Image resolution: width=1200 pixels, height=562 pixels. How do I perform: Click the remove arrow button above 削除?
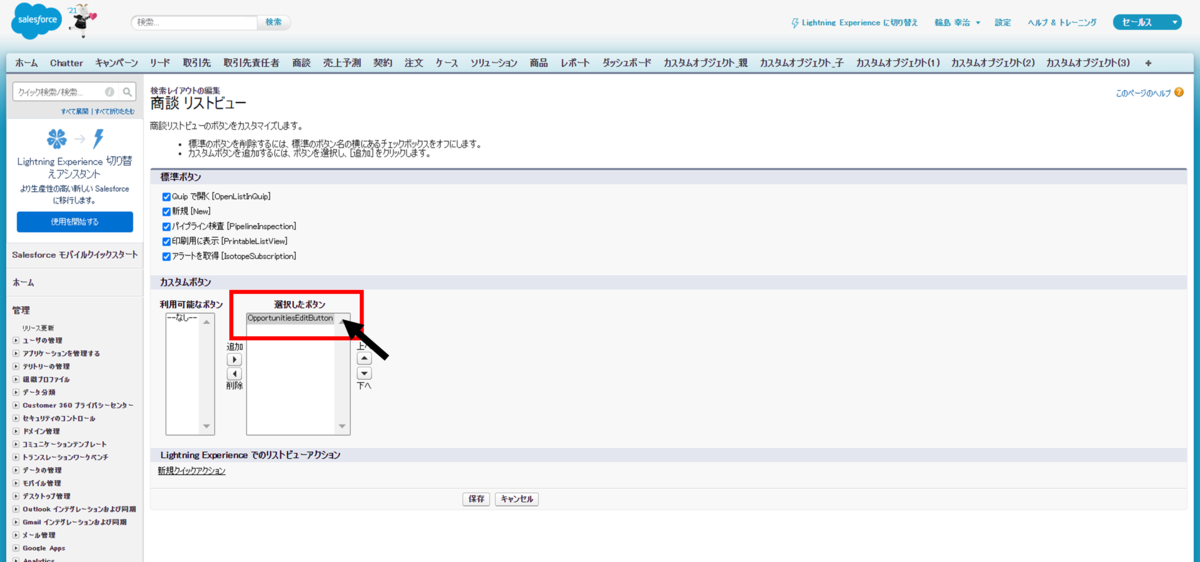point(235,373)
